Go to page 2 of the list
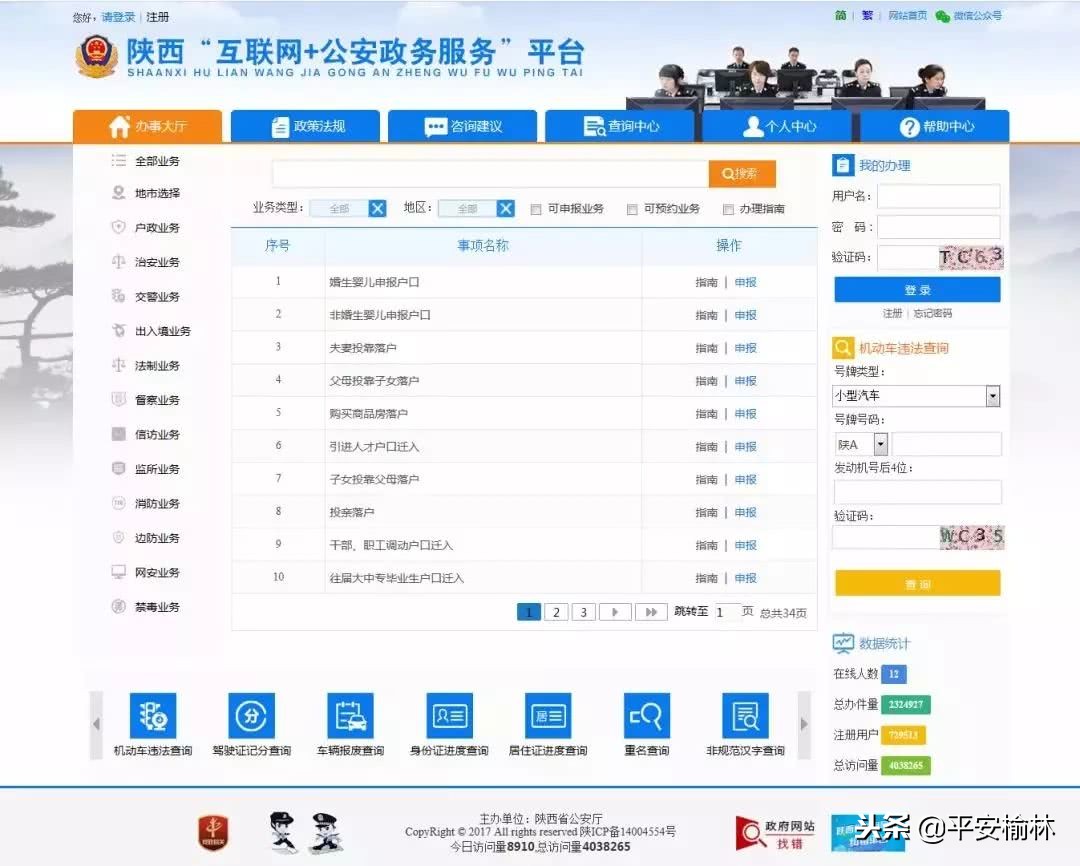Viewport: 1080px width, 866px height. pyautogui.click(x=556, y=612)
